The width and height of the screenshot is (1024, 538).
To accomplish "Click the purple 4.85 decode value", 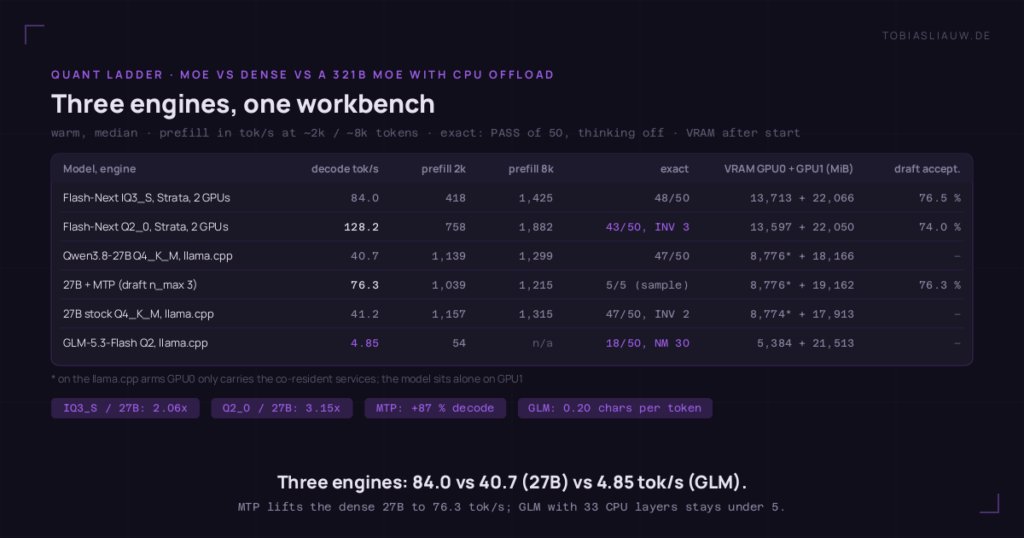I will tap(364, 343).
